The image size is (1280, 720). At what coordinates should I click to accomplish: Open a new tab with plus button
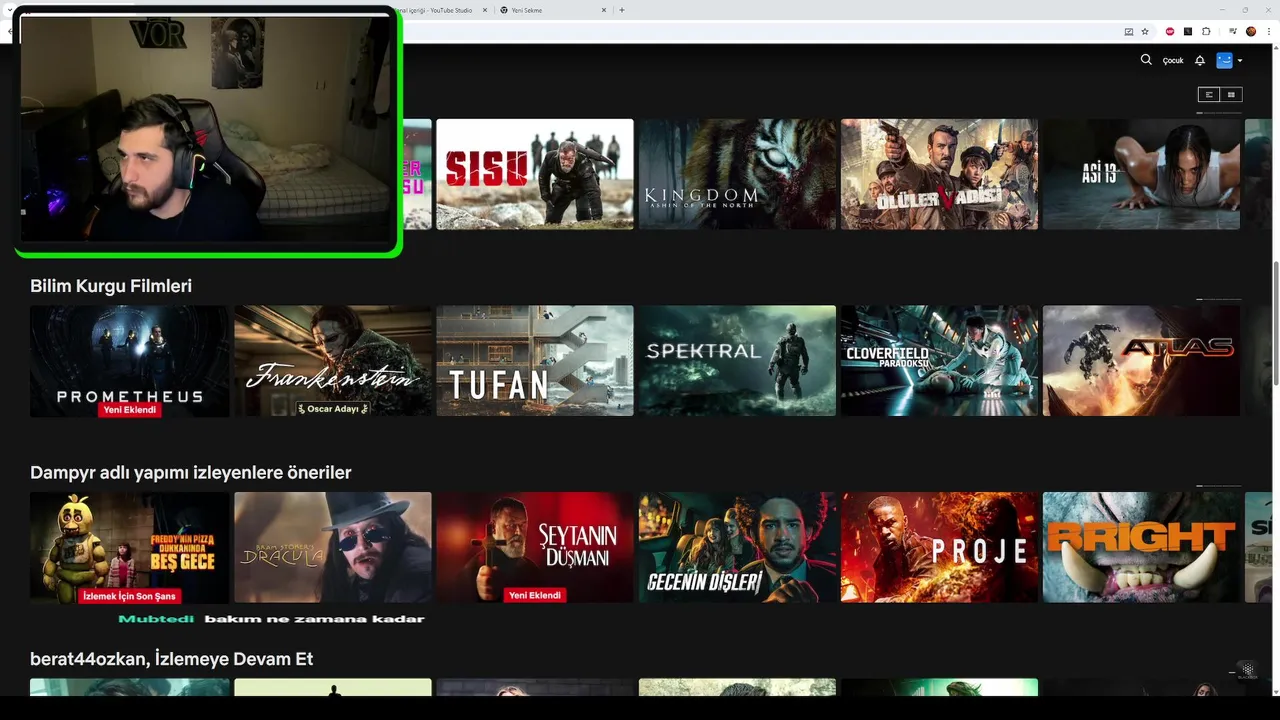622,10
